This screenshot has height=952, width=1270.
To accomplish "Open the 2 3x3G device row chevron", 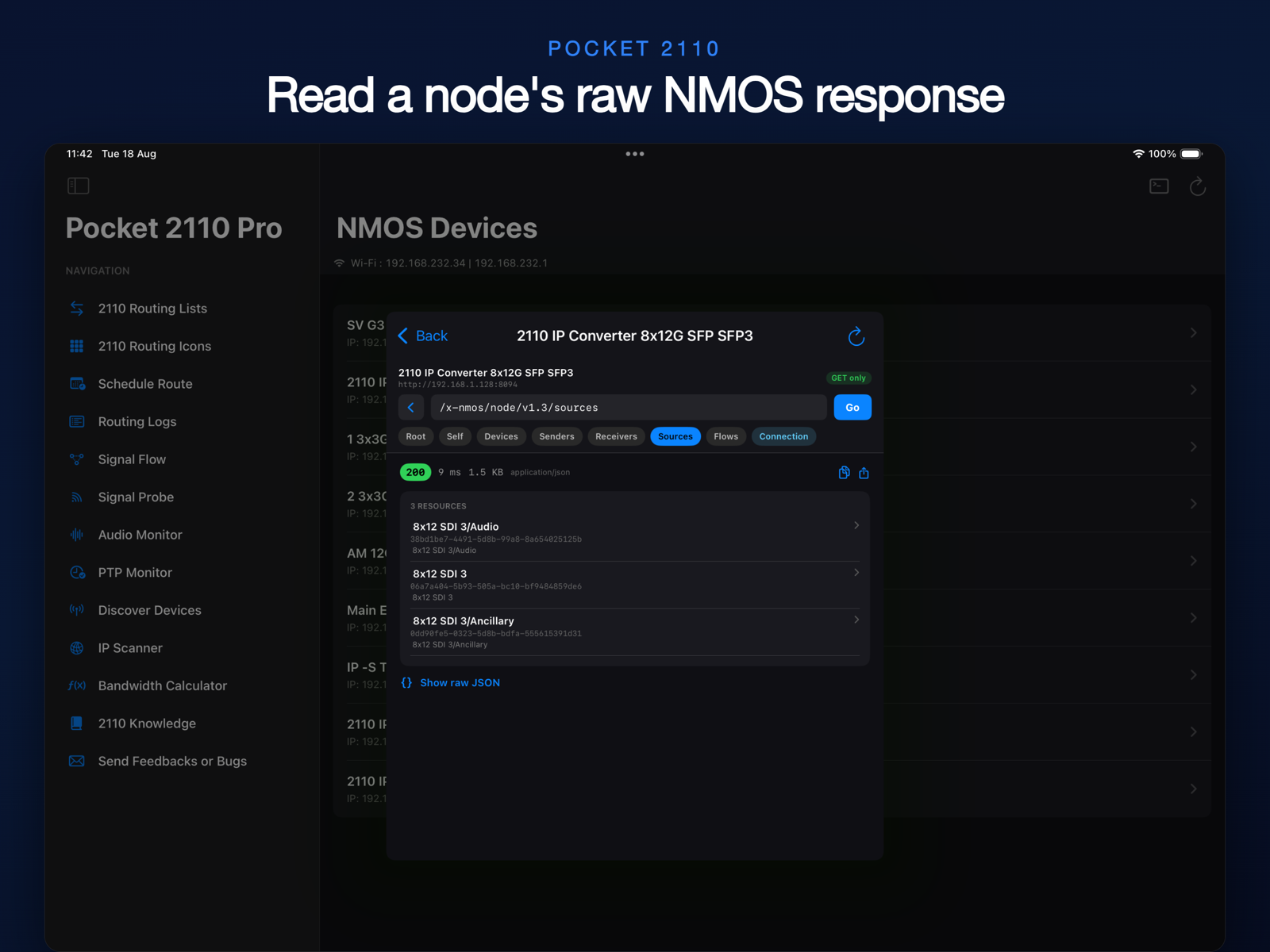I will (x=1193, y=504).
